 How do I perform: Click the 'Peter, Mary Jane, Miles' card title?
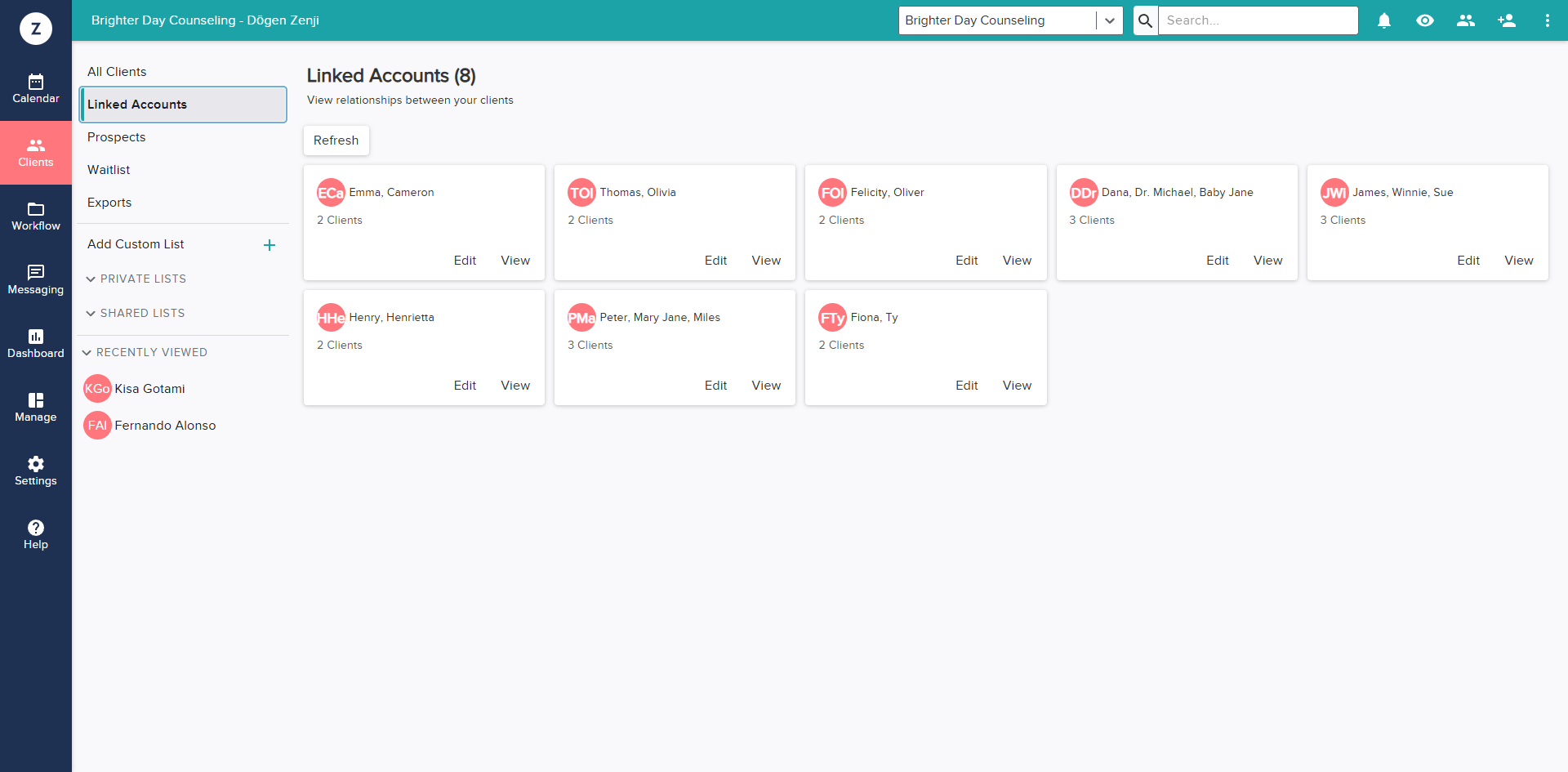click(660, 318)
